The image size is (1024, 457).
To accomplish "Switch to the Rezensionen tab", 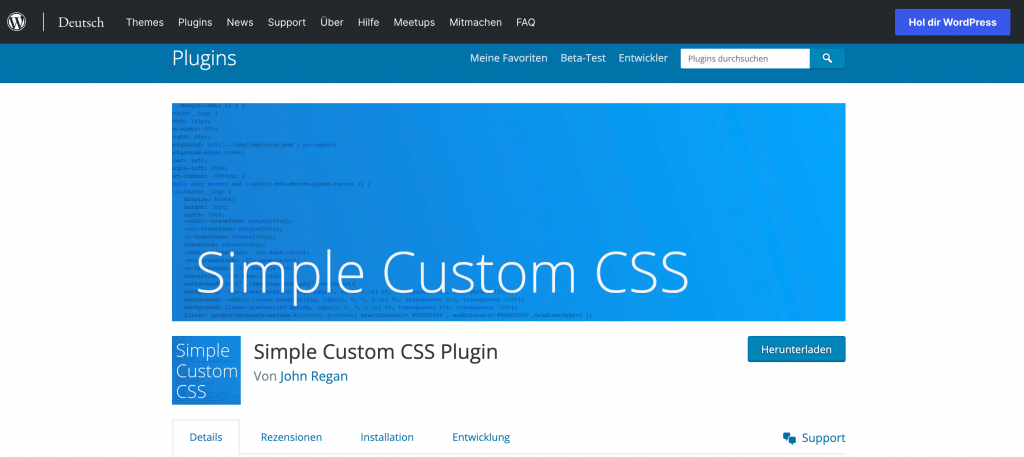I will (291, 437).
